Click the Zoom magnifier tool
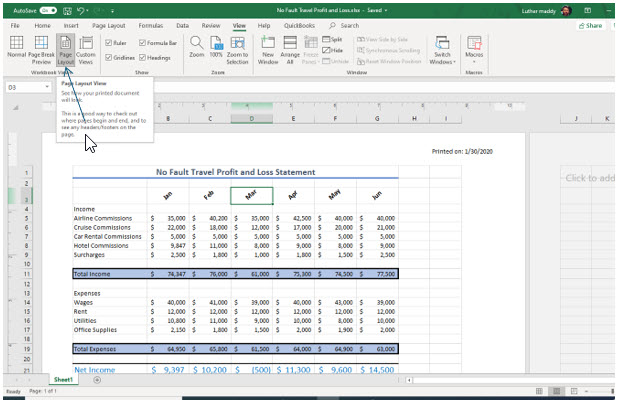This screenshot has width=618, height=402. pos(196,47)
